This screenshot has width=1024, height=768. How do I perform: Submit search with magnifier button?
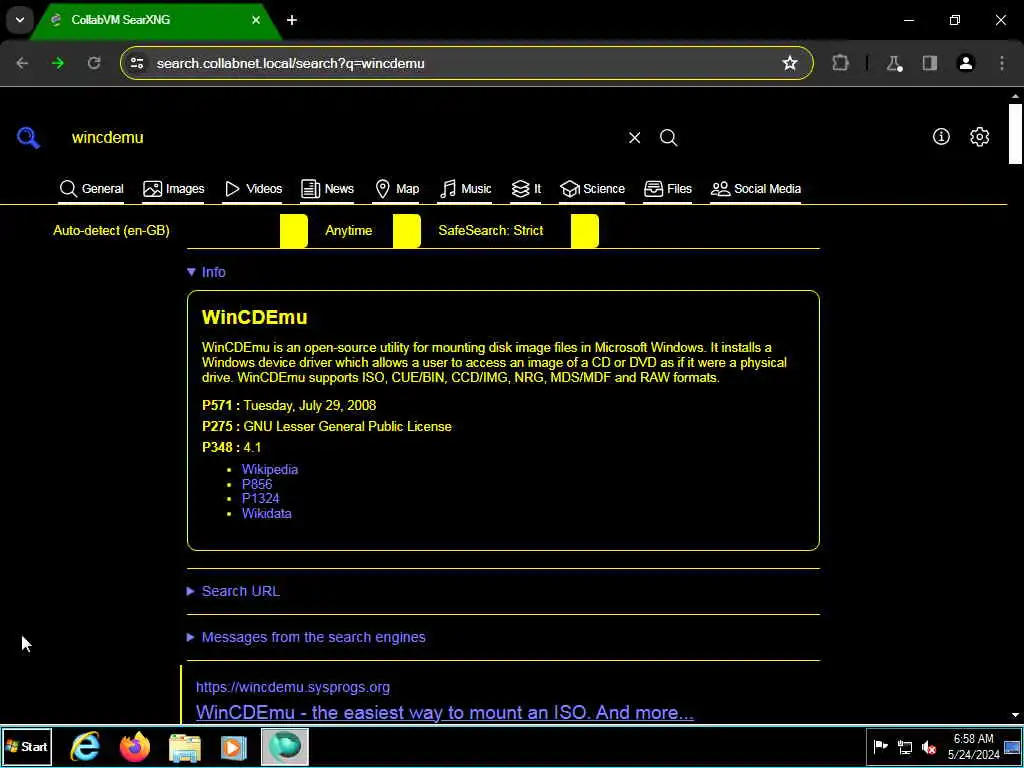[668, 138]
